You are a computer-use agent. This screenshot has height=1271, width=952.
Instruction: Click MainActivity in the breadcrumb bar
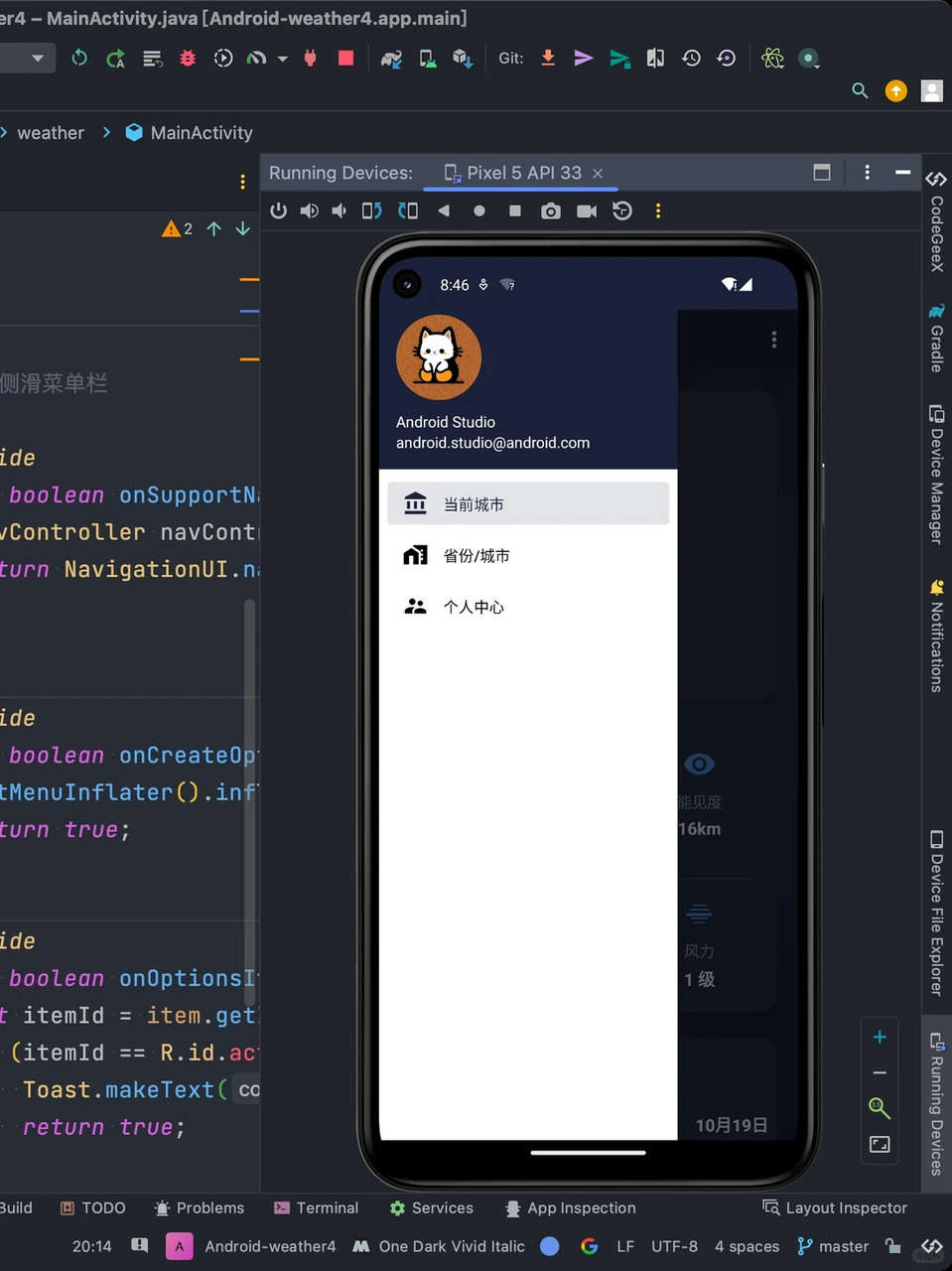tap(190, 133)
